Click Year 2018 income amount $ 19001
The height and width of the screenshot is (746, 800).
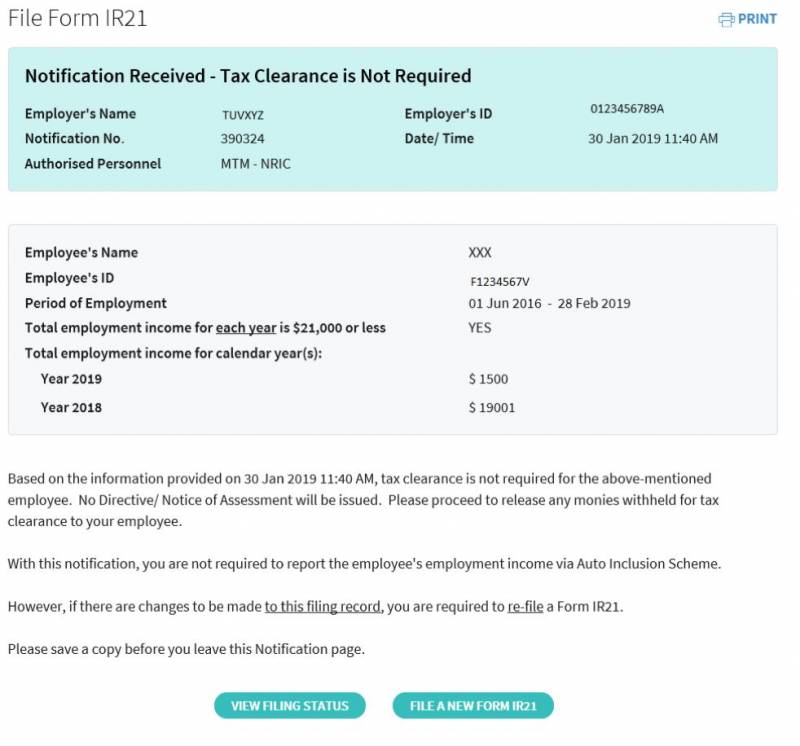[x=492, y=408]
